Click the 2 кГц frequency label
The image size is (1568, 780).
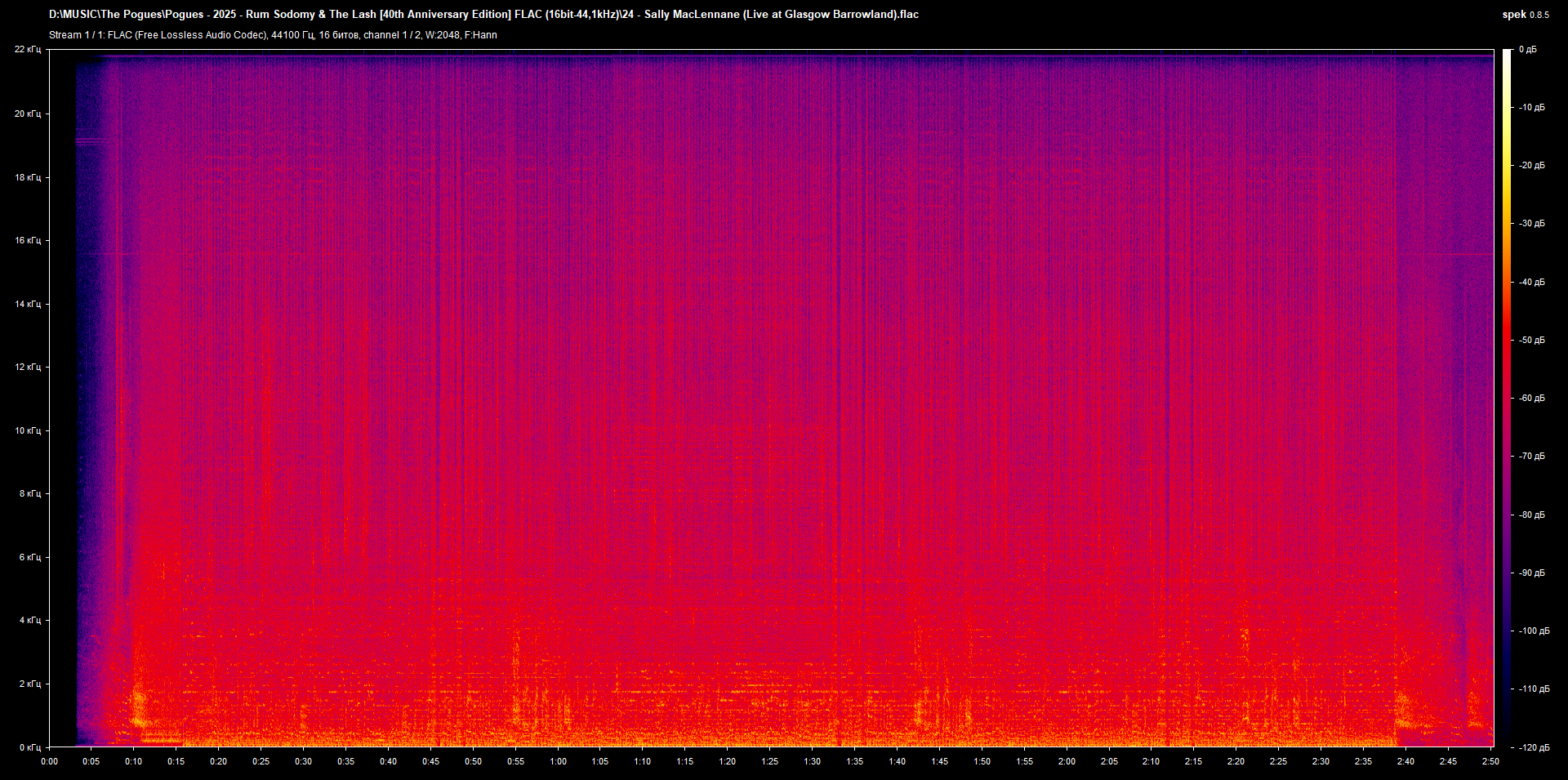[30, 684]
